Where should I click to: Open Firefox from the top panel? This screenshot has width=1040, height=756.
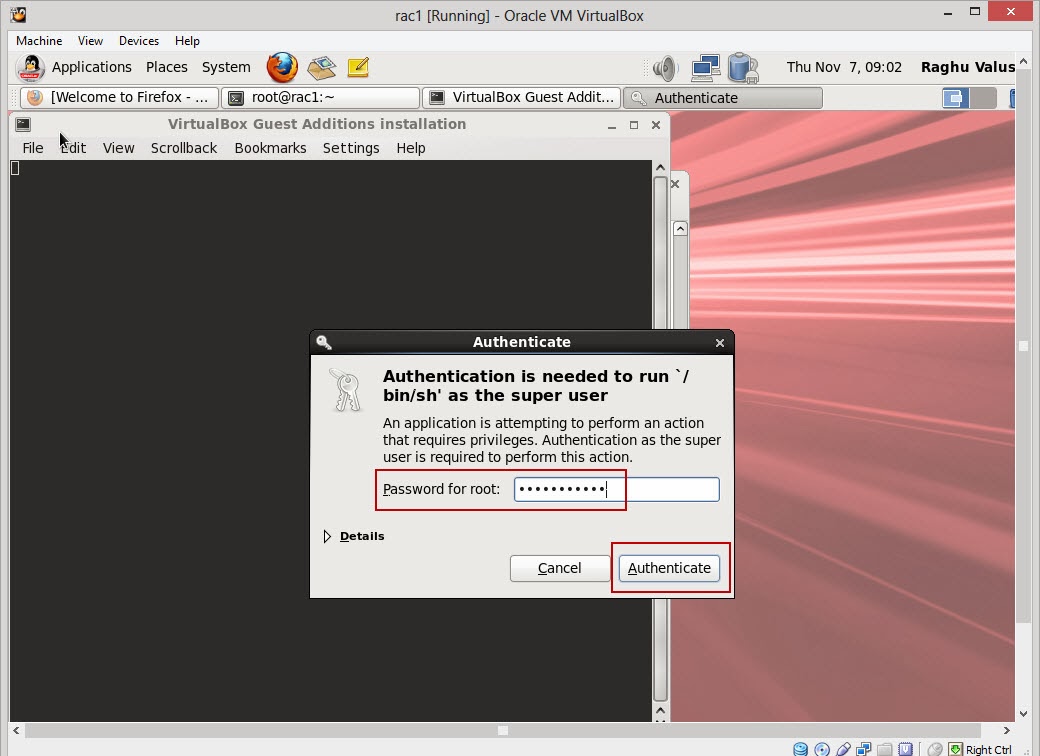[281, 68]
